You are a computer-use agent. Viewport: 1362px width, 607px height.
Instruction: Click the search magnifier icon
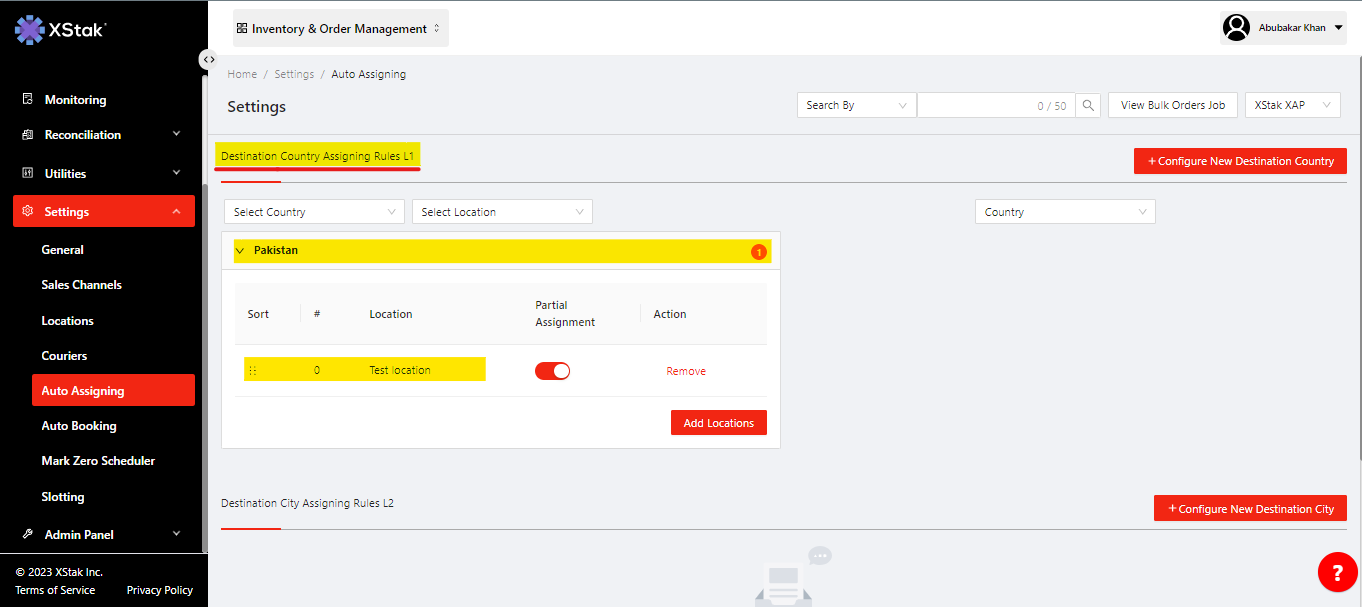[1088, 105]
